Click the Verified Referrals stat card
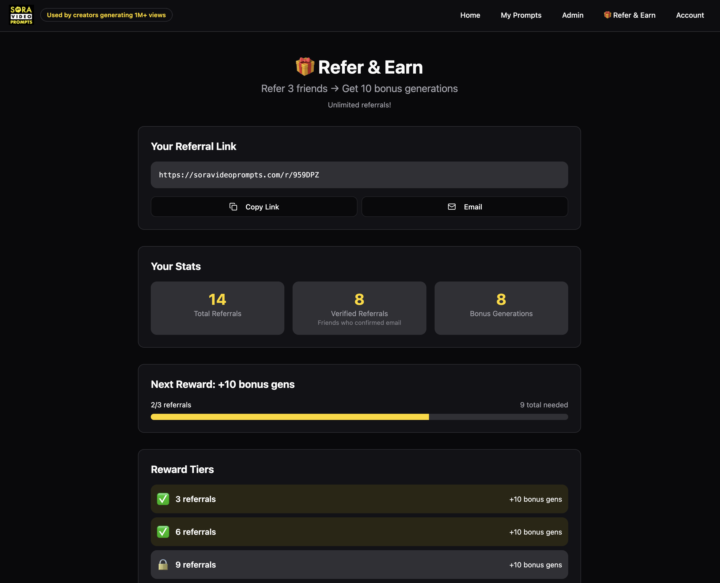 tap(359, 308)
